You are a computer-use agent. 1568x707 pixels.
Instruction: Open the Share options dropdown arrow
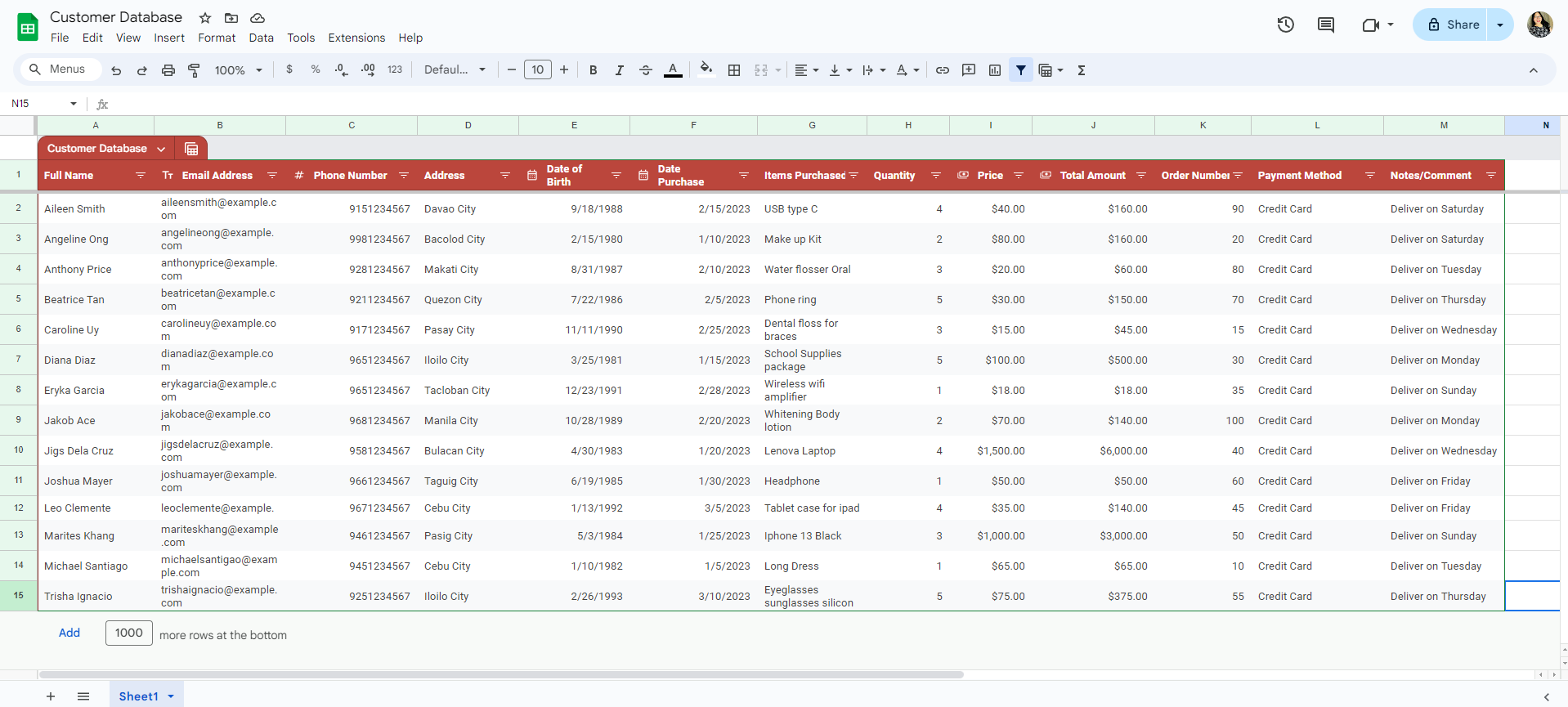coord(1500,25)
